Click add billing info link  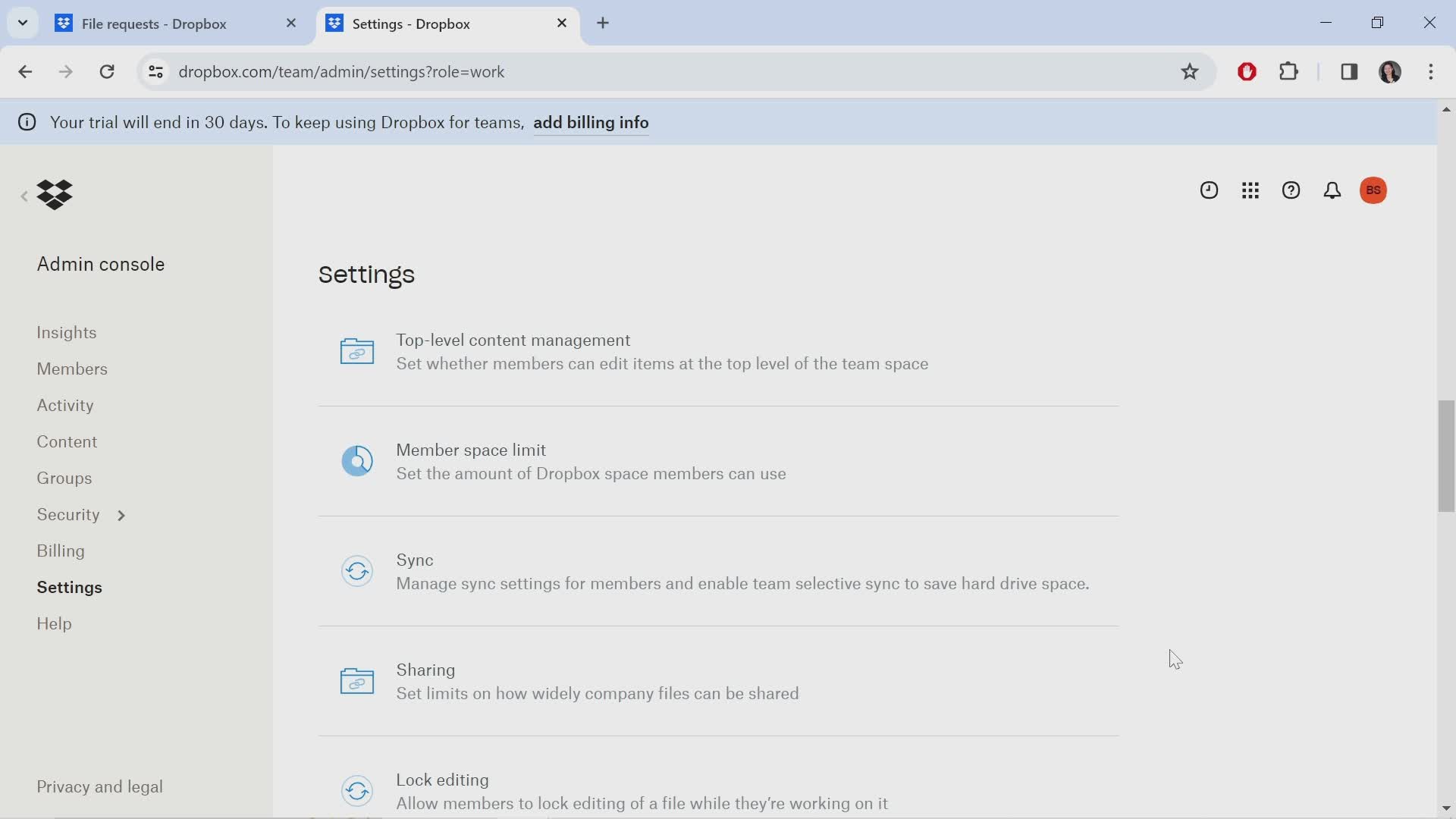pyautogui.click(x=592, y=123)
